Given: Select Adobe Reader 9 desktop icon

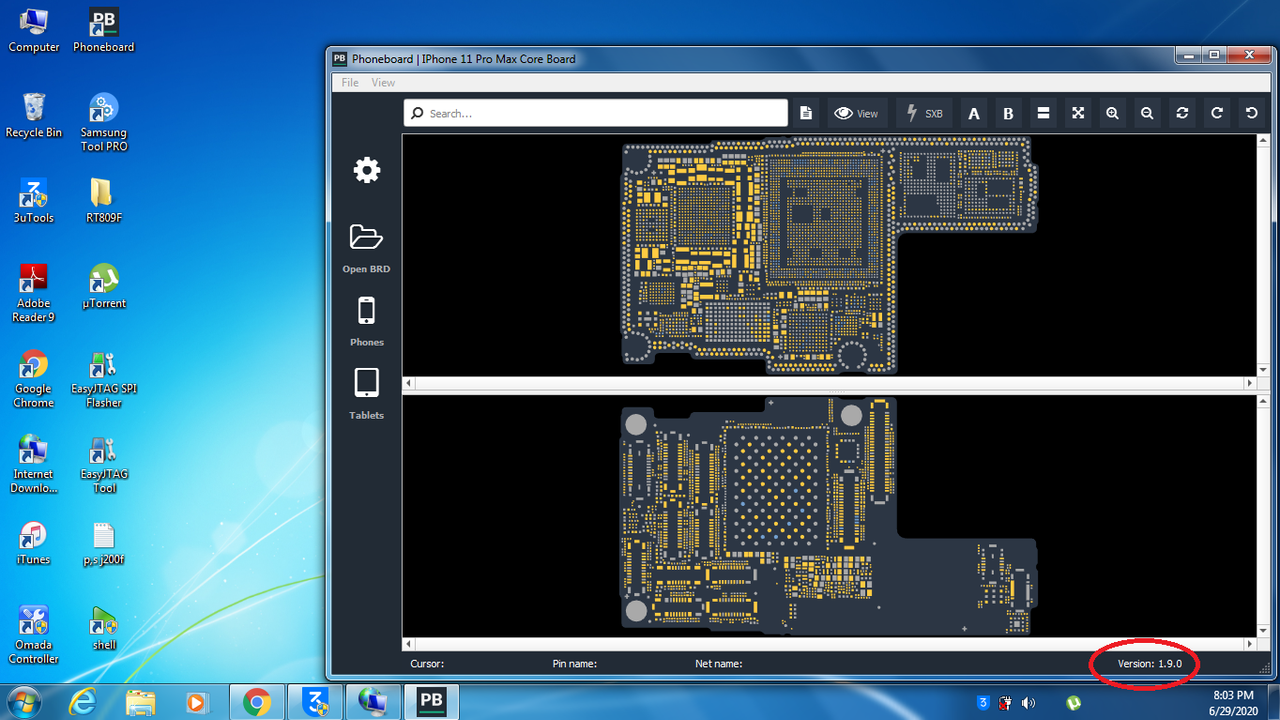Looking at the screenshot, I should [x=33, y=293].
